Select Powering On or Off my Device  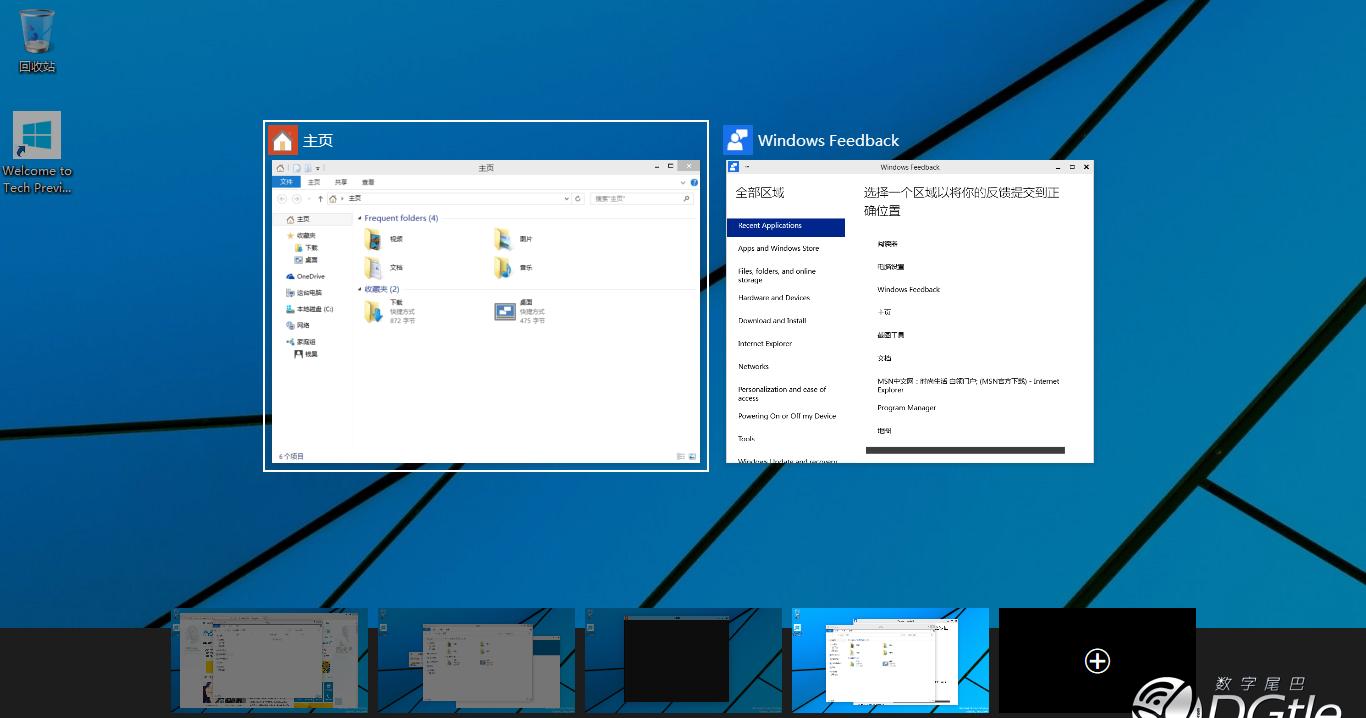(787, 416)
